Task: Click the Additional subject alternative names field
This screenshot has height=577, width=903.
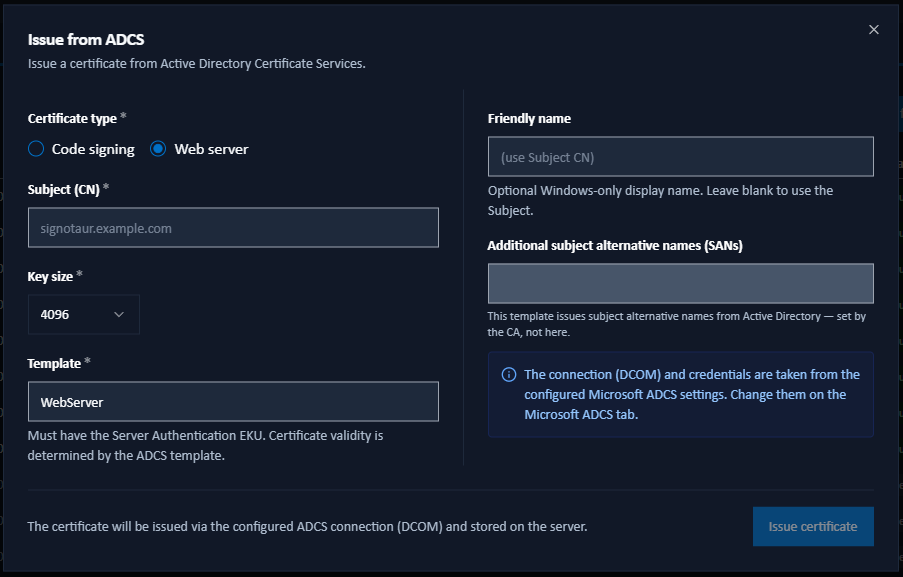Action: (681, 283)
